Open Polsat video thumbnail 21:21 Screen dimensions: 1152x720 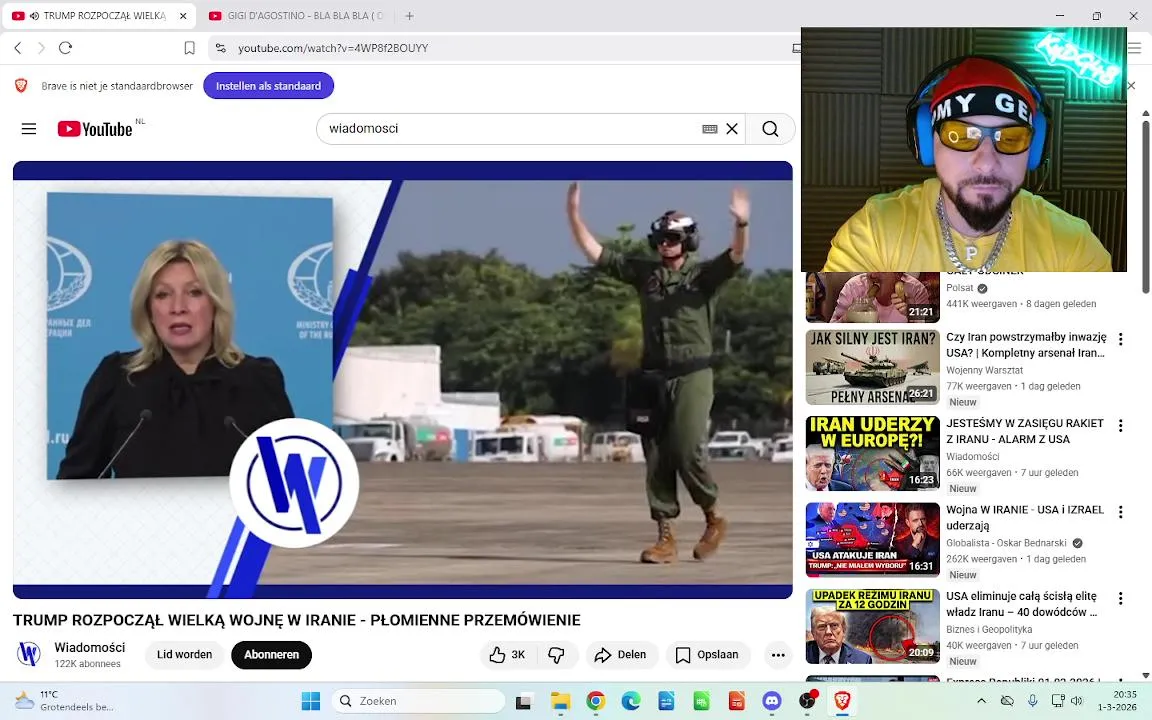point(872,297)
